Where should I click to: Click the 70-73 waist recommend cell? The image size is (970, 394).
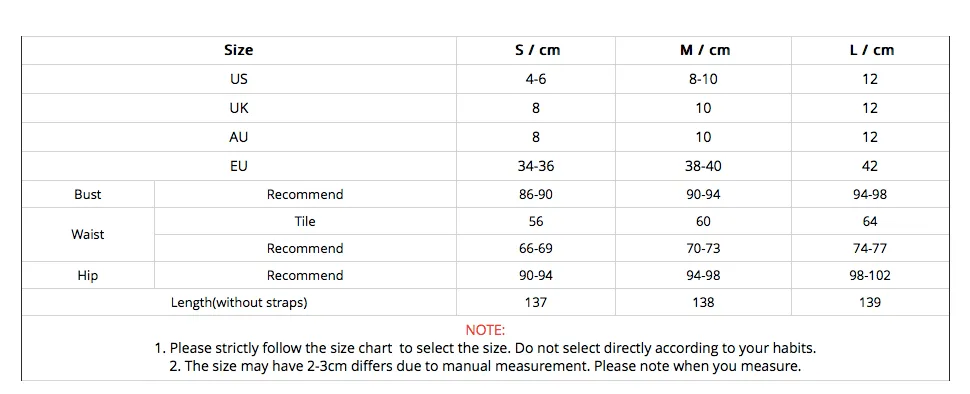[x=703, y=249]
